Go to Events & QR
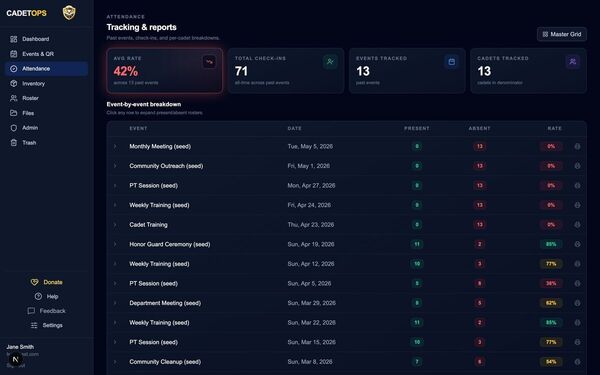600x375 pixels. (x=46, y=54)
